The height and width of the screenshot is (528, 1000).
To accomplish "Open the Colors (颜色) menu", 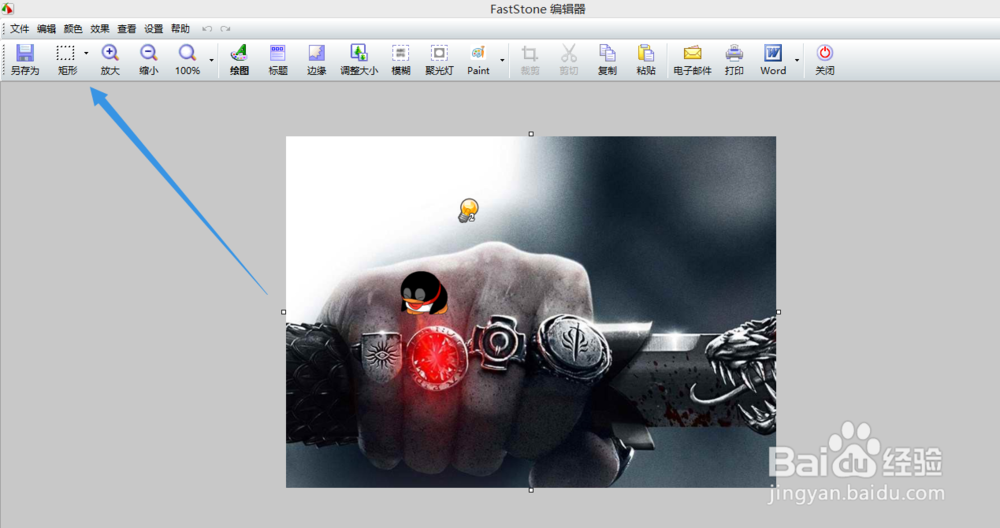I will (x=73, y=29).
